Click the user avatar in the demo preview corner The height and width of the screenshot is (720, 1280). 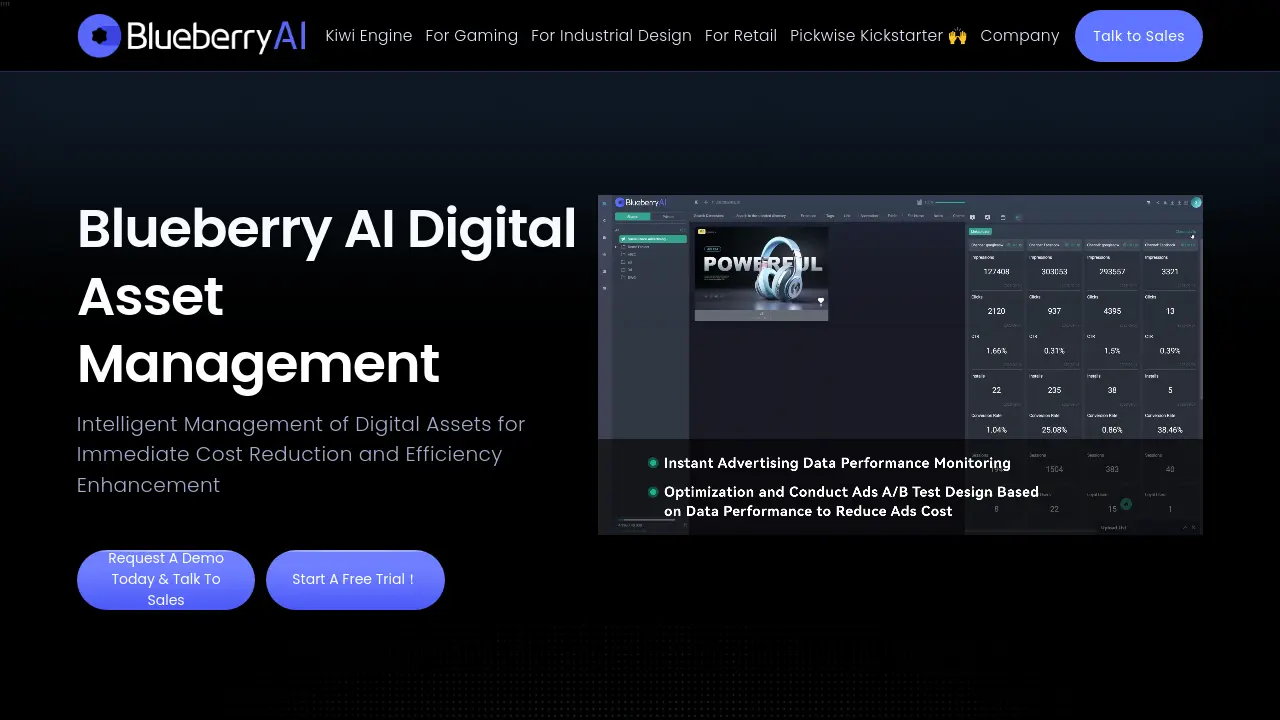point(1196,202)
